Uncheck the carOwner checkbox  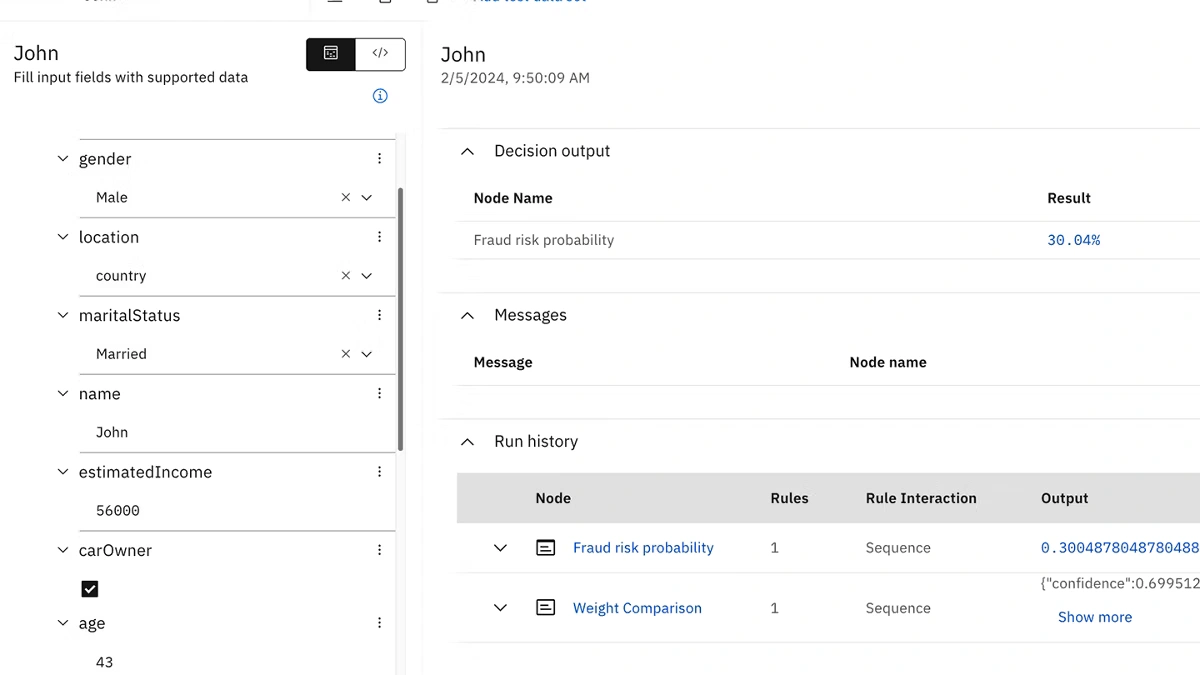(x=90, y=589)
